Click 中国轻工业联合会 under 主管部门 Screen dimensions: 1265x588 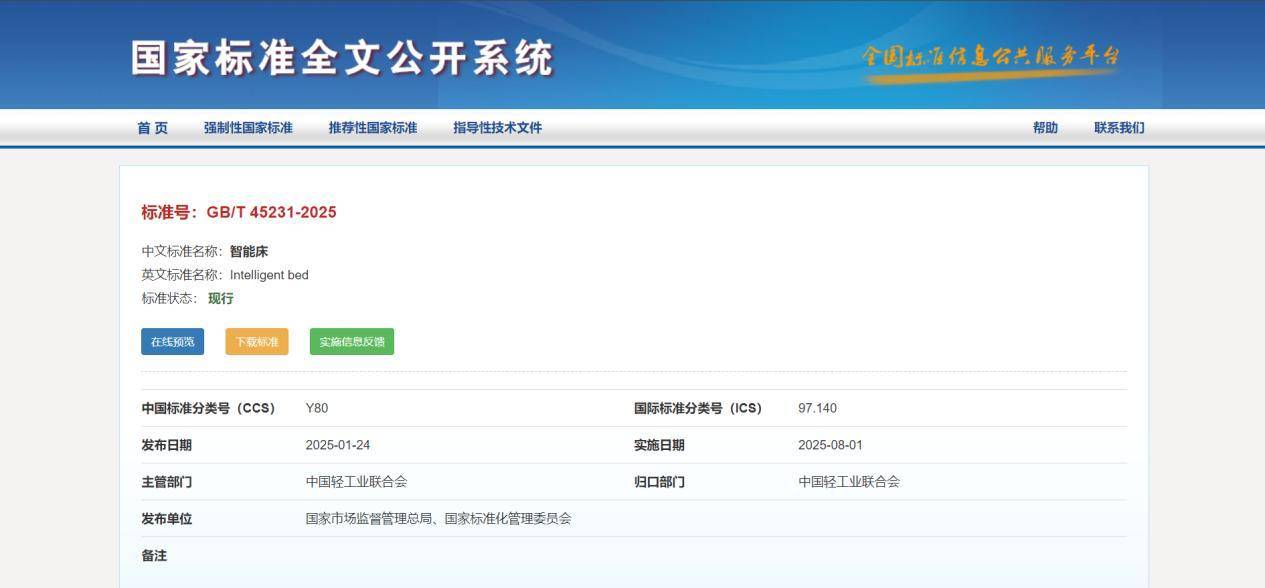tap(356, 482)
